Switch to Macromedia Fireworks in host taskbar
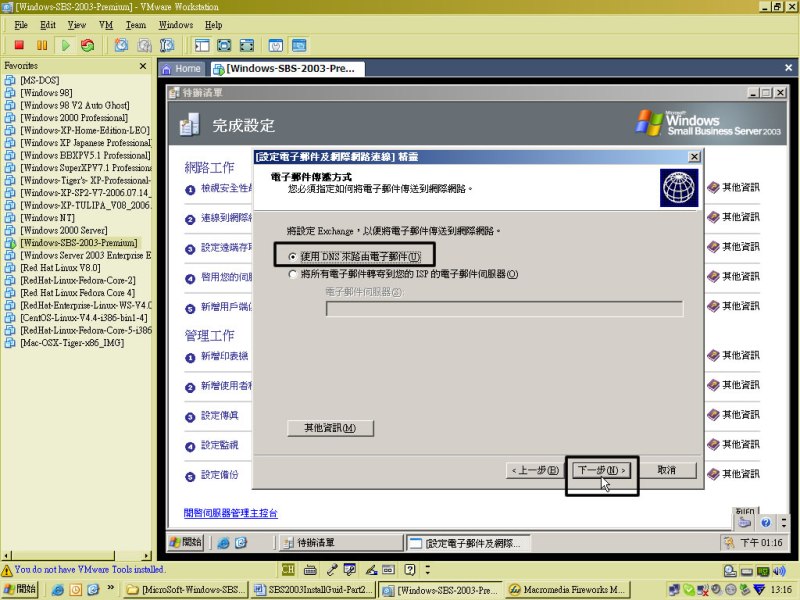 pyautogui.click(x=568, y=590)
